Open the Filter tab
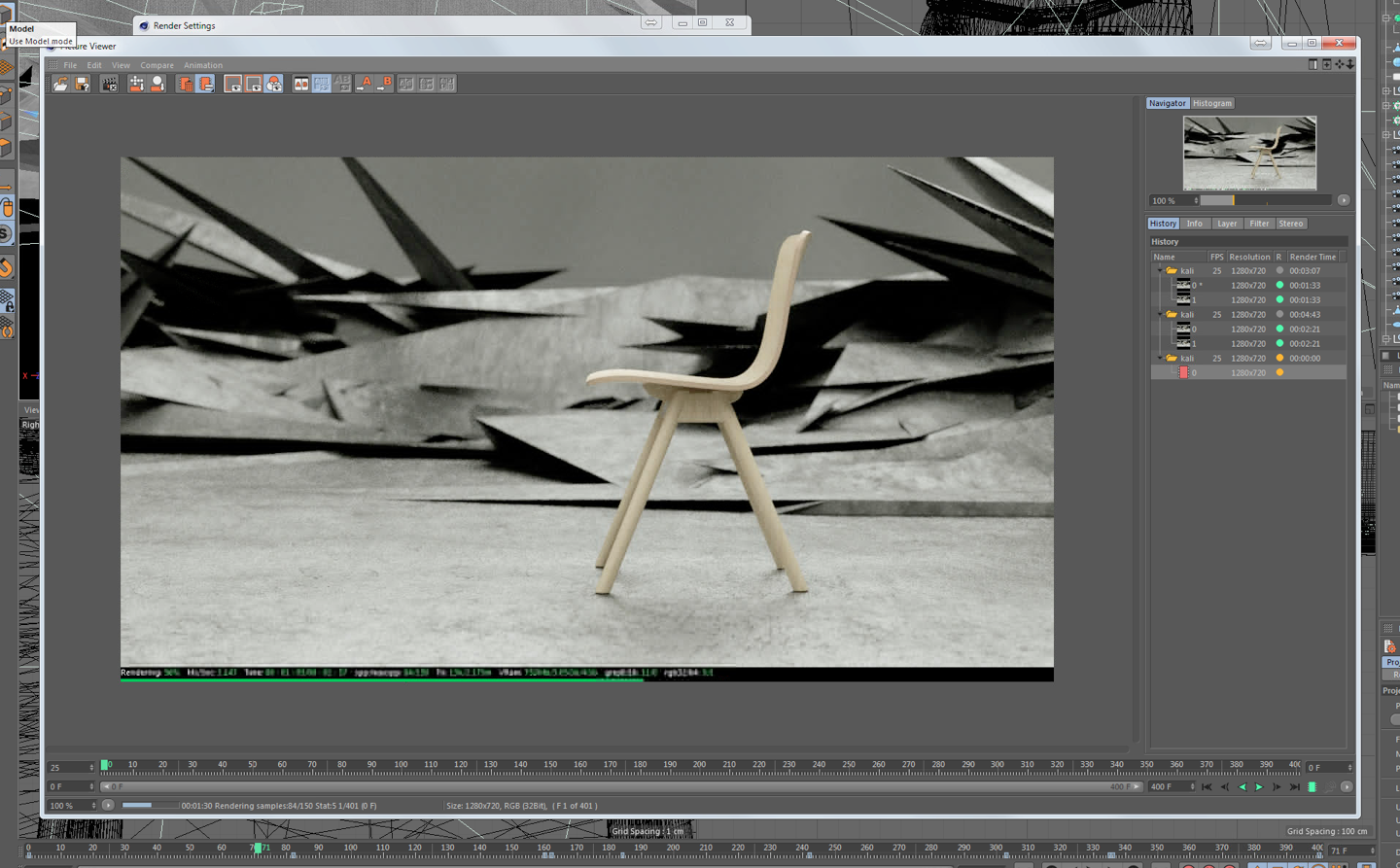 [x=1259, y=224]
